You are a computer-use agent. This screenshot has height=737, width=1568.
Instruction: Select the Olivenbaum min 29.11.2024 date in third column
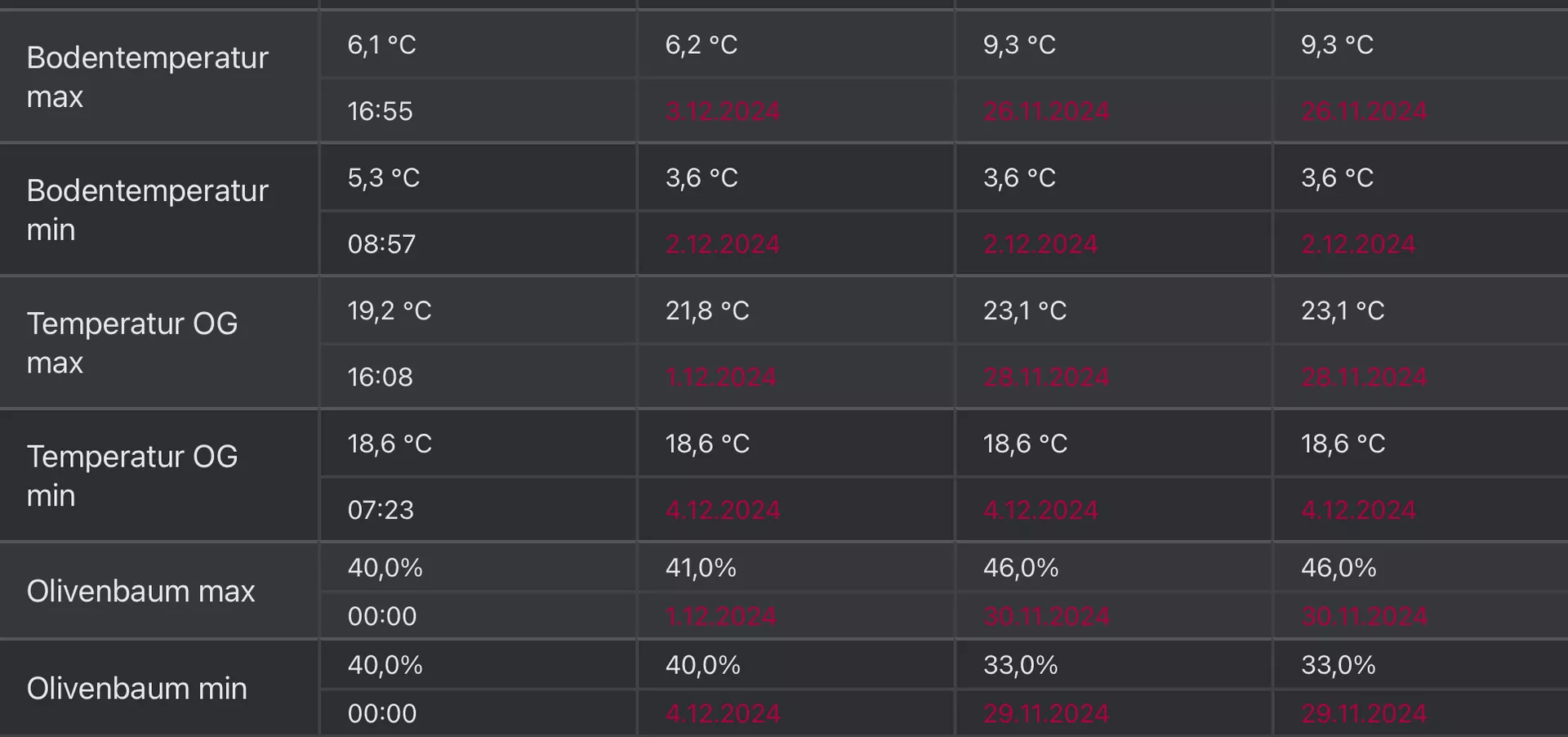pos(1046,714)
